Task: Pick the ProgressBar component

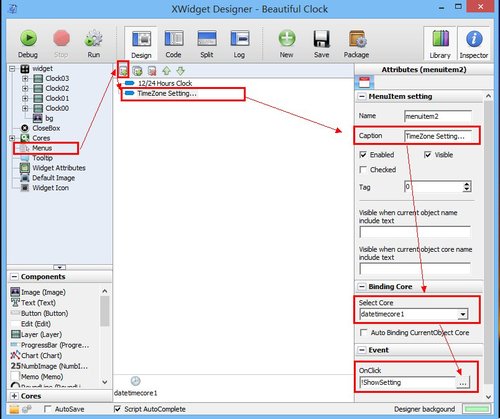Action: 55,345
